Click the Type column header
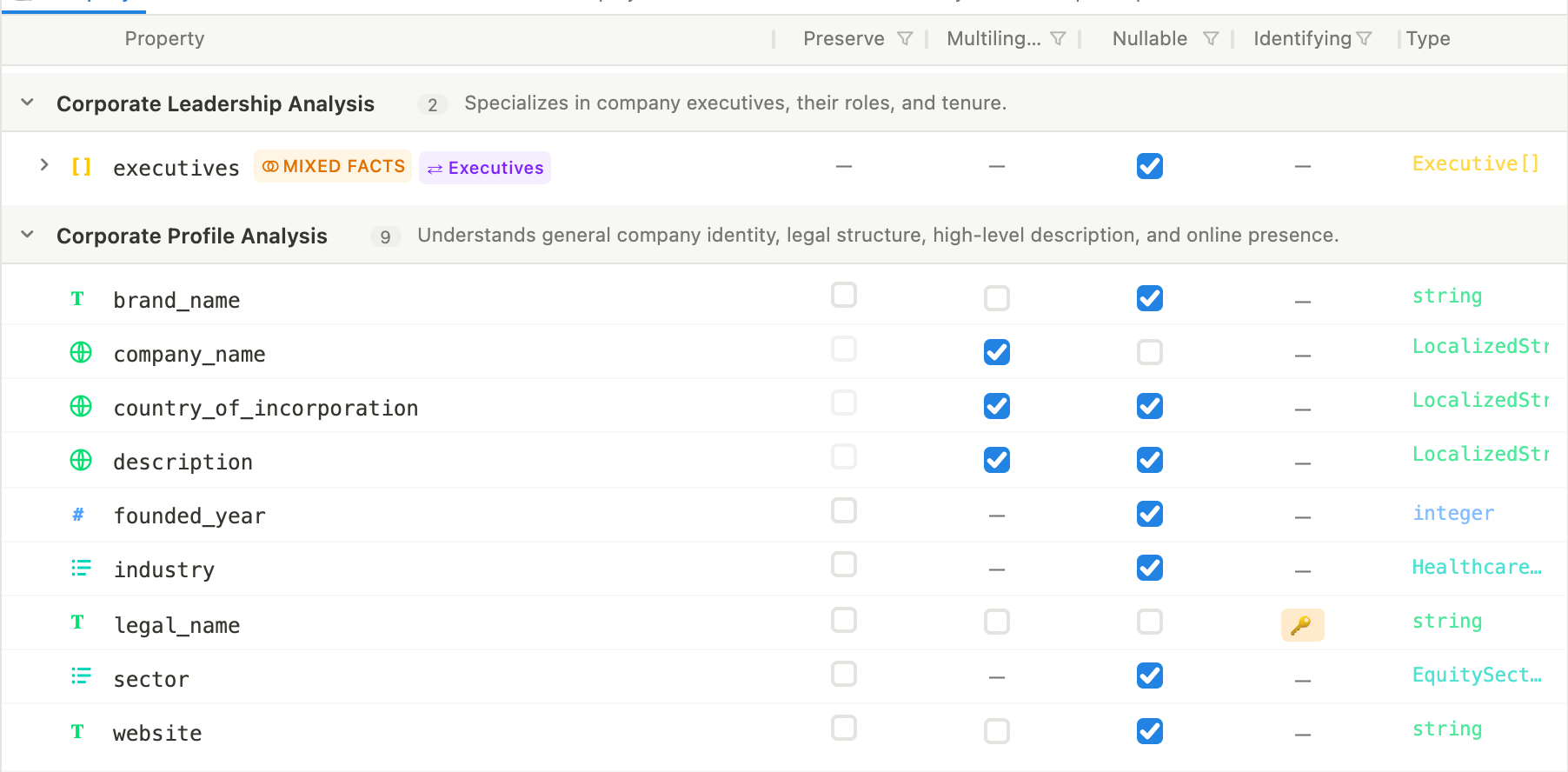The height and width of the screenshot is (772, 1568). coord(1428,39)
